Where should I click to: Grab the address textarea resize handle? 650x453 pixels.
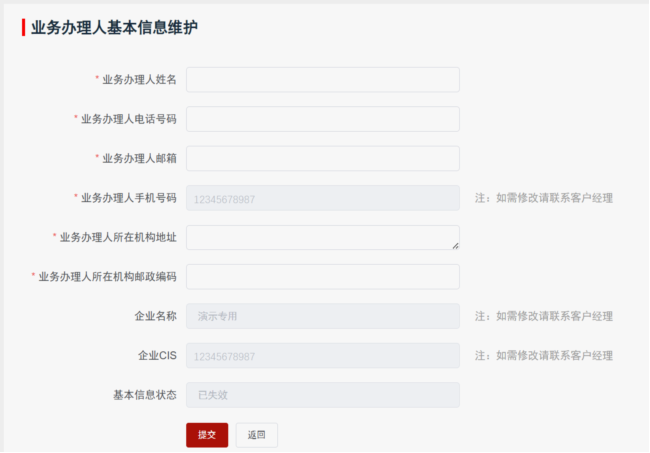[455, 245]
